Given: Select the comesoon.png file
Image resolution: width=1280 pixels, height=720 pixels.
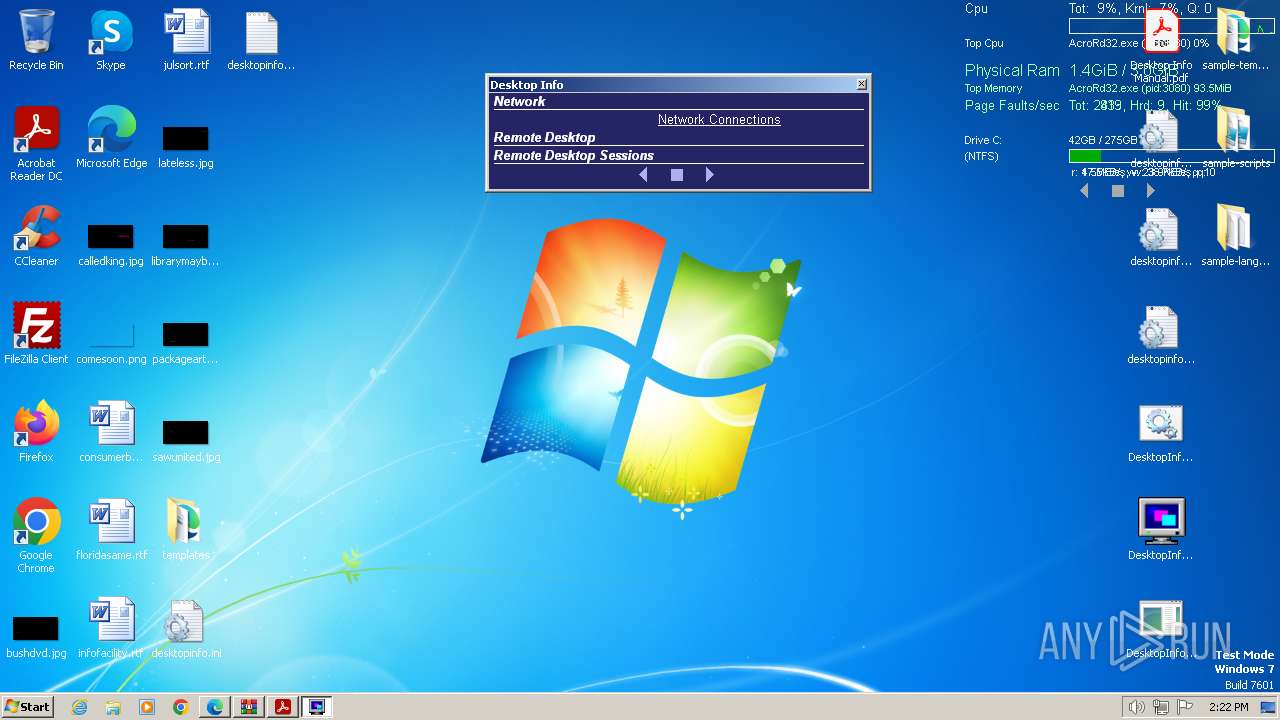Looking at the screenshot, I should [x=111, y=342].
